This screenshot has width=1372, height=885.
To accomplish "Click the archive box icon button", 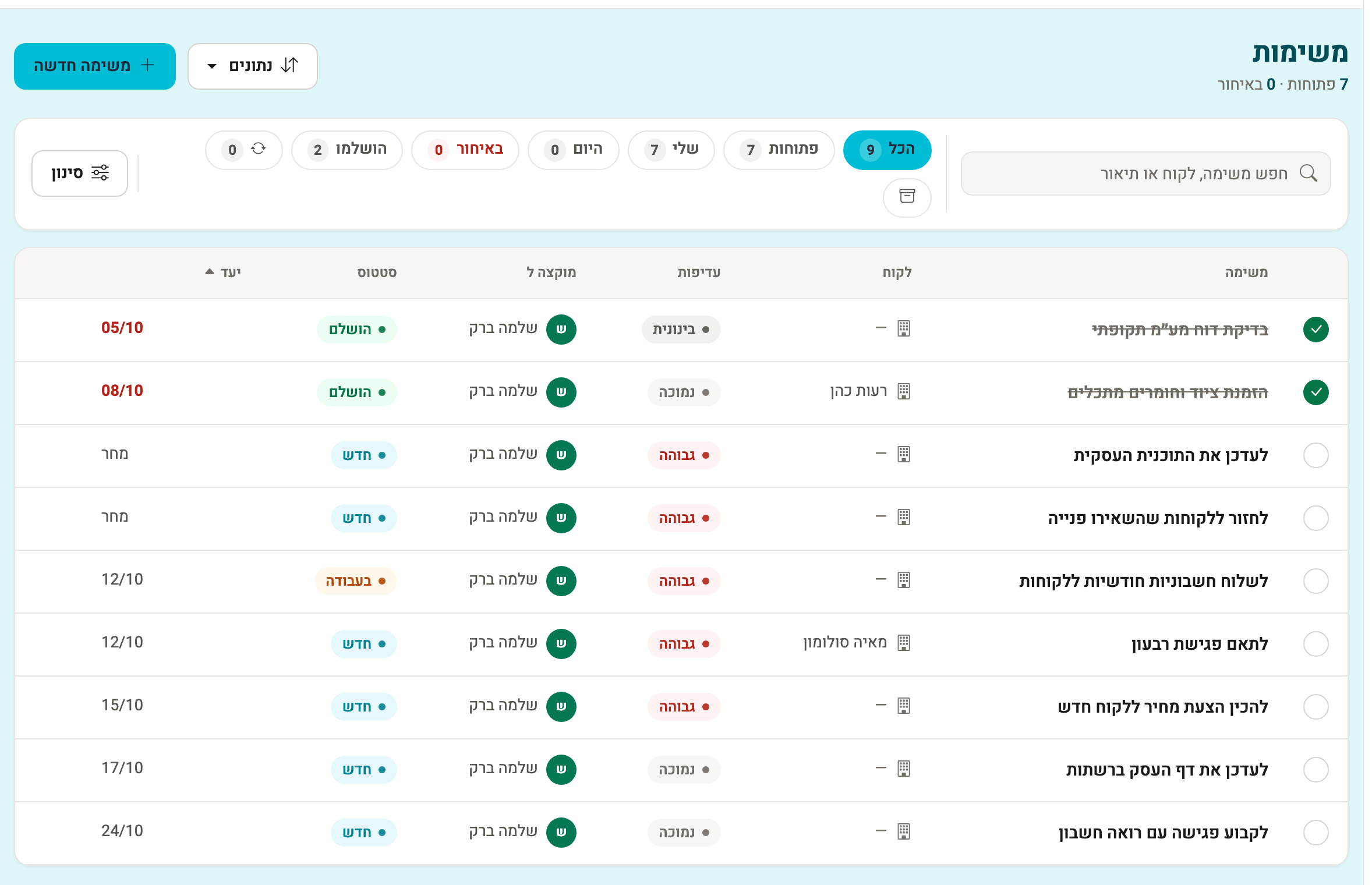I will tap(907, 197).
